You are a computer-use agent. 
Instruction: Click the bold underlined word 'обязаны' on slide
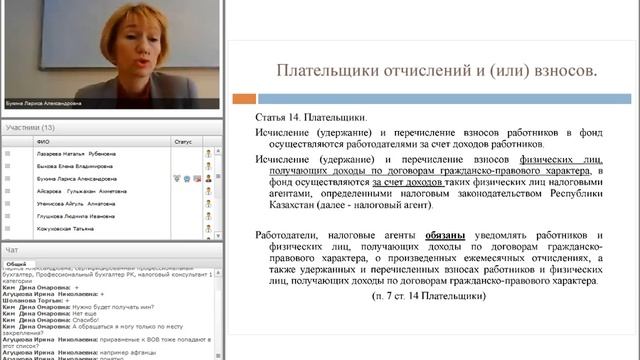[x=445, y=236]
